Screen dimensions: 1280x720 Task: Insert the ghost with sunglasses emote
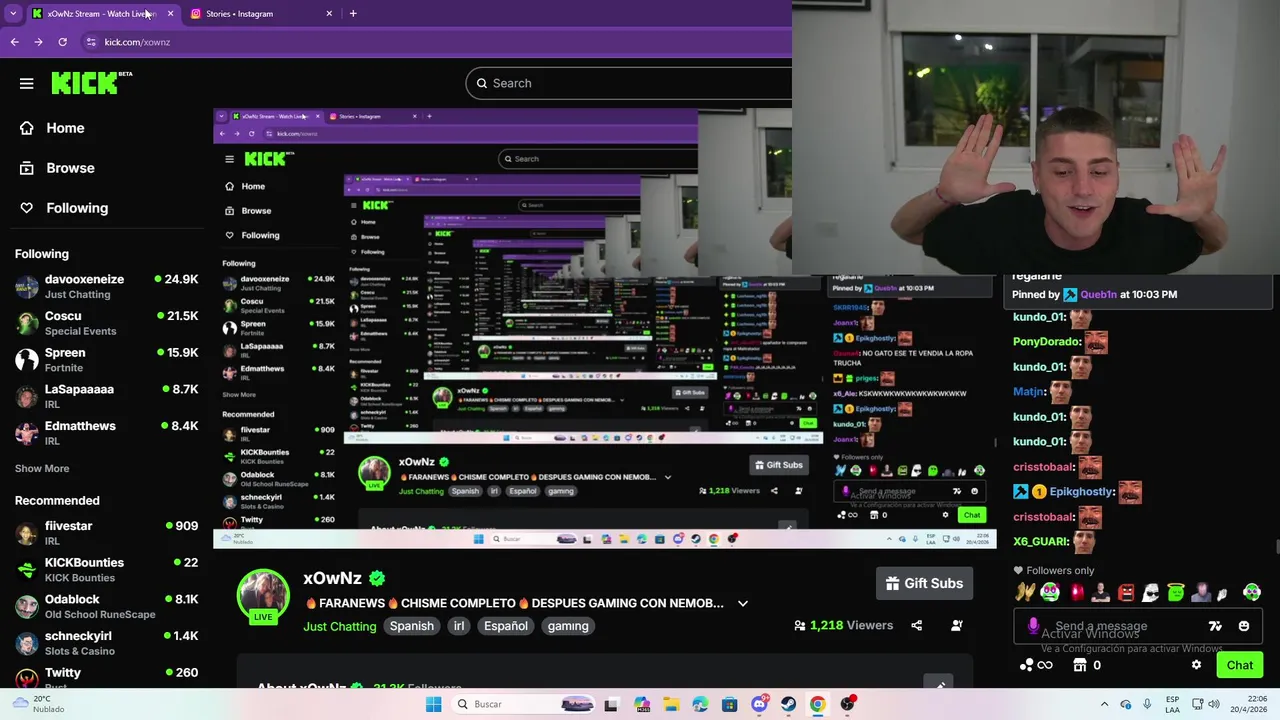pyautogui.click(x=1151, y=592)
